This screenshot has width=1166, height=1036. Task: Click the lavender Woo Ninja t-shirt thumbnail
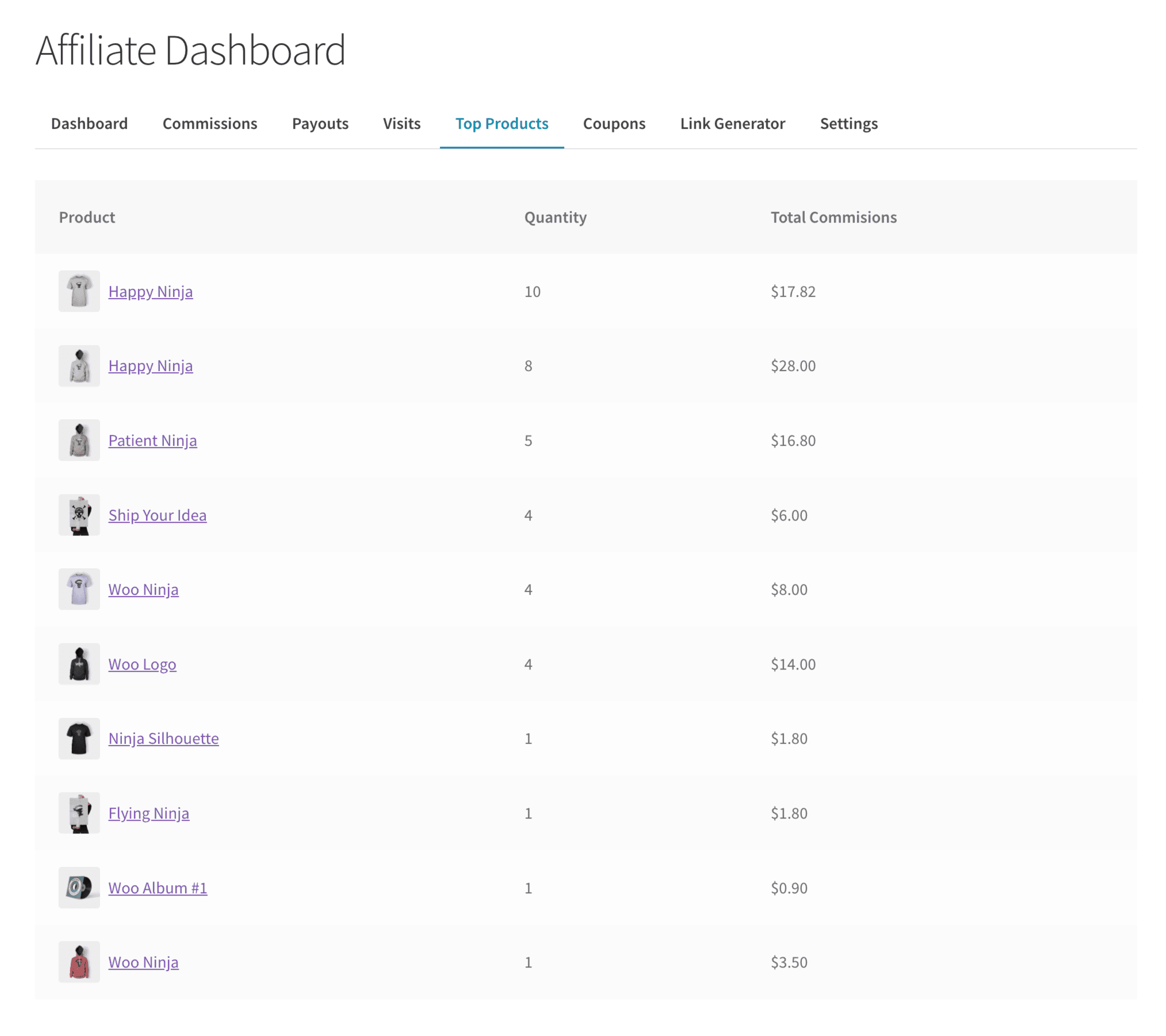79,589
